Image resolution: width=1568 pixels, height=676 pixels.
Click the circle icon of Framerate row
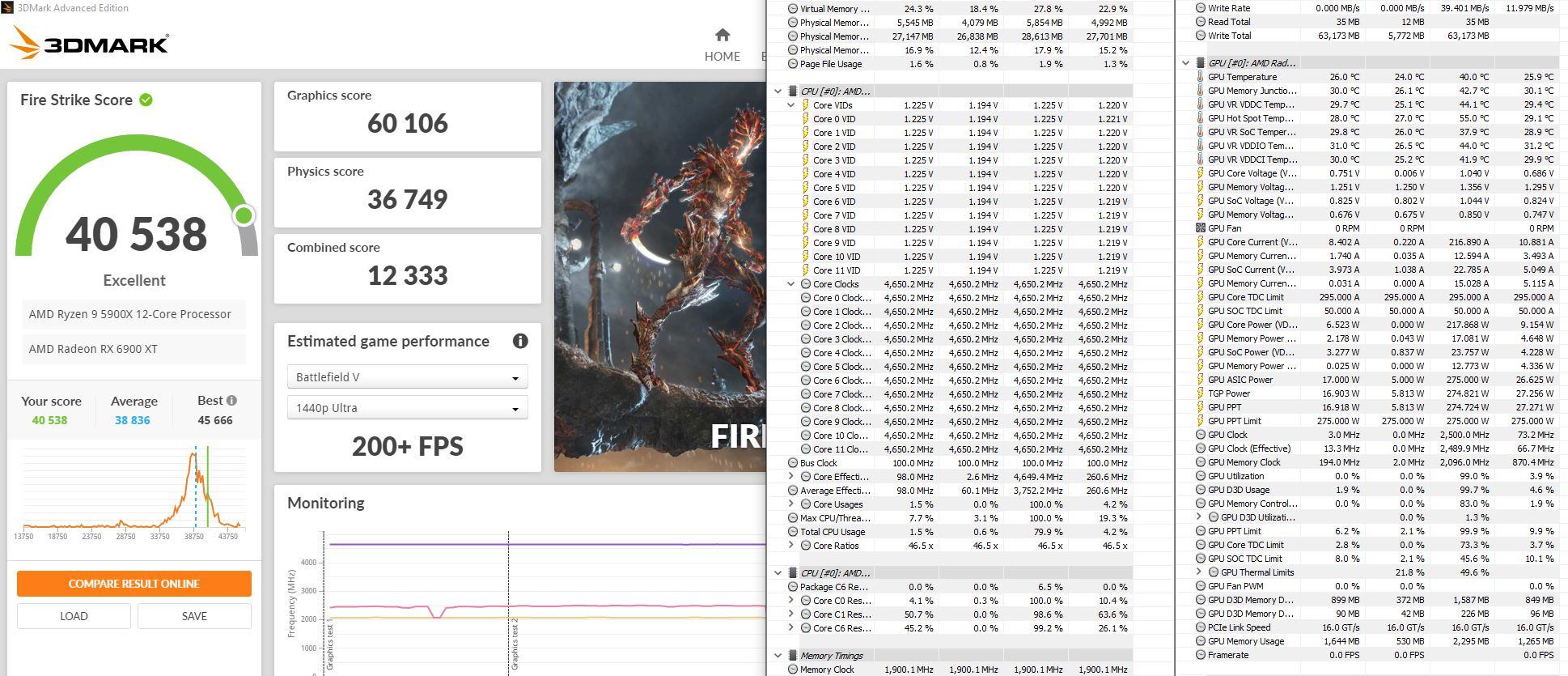click(1201, 655)
